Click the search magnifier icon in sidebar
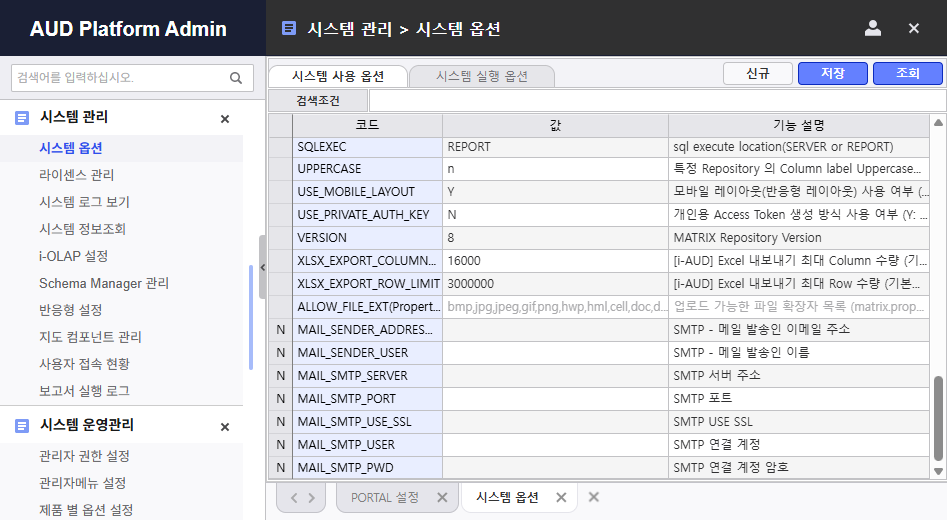The height and width of the screenshot is (520, 947). [236, 78]
